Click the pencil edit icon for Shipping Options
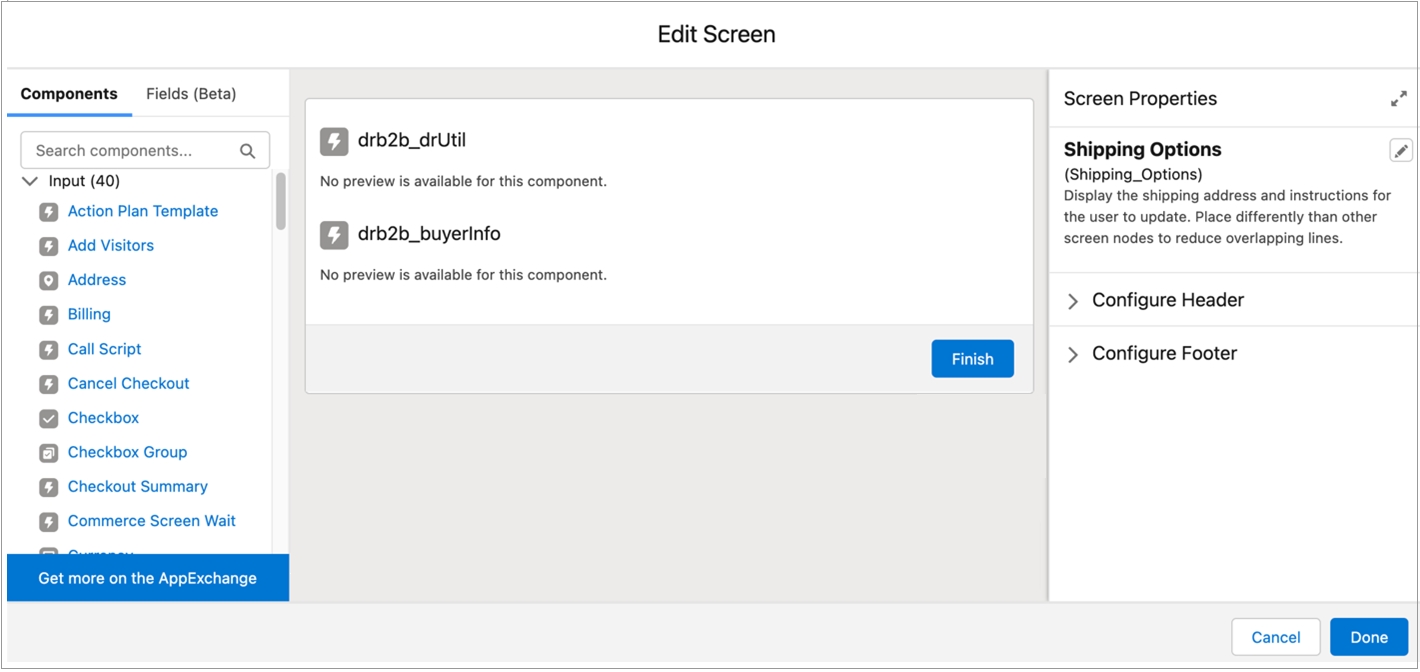The width and height of the screenshot is (1420, 672). pyautogui.click(x=1401, y=151)
